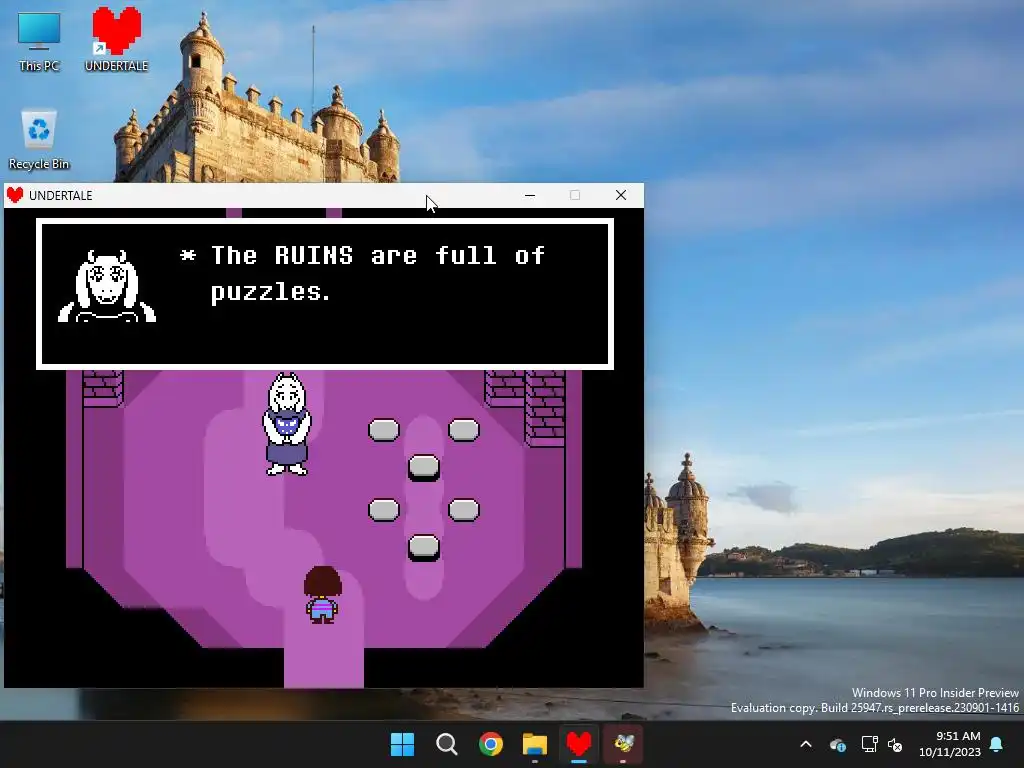Launch Google Chrome from the taskbar
The image size is (1024, 768).
(x=490, y=744)
